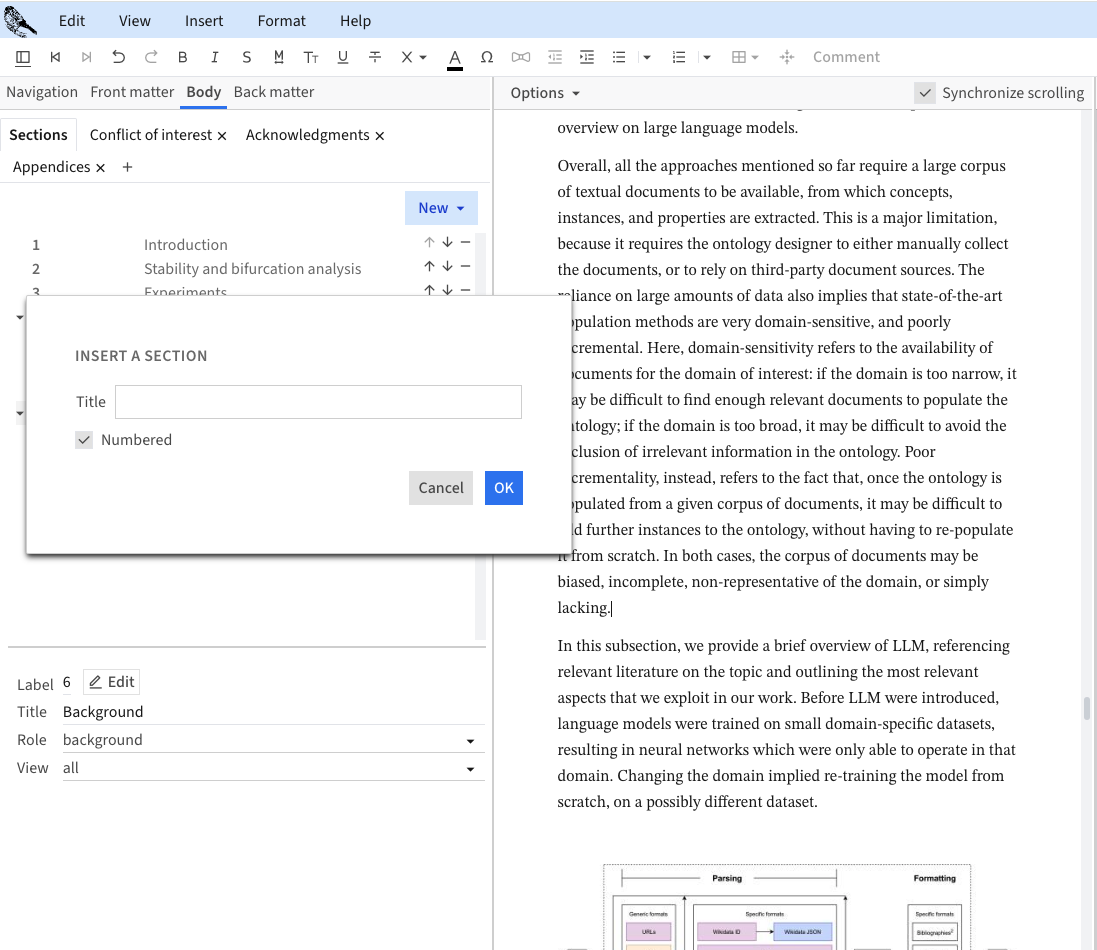The height and width of the screenshot is (950, 1097).
Task: Toggle the sidebar panel icon
Action: pos(23,57)
